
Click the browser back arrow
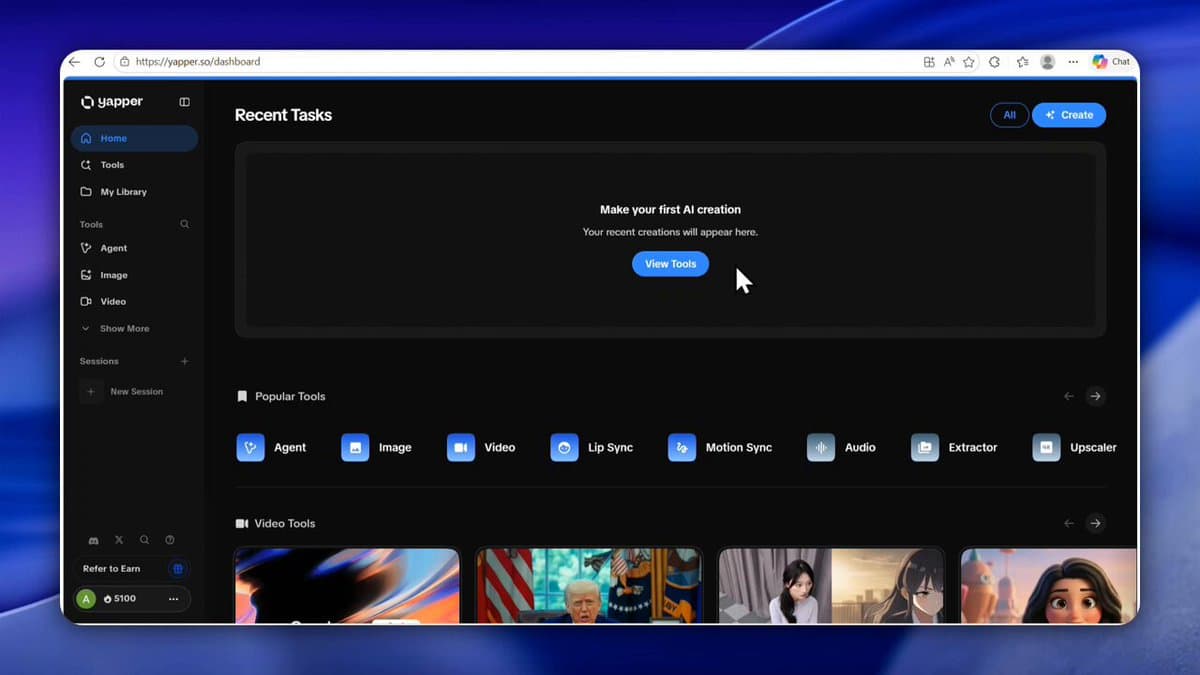[74, 62]
